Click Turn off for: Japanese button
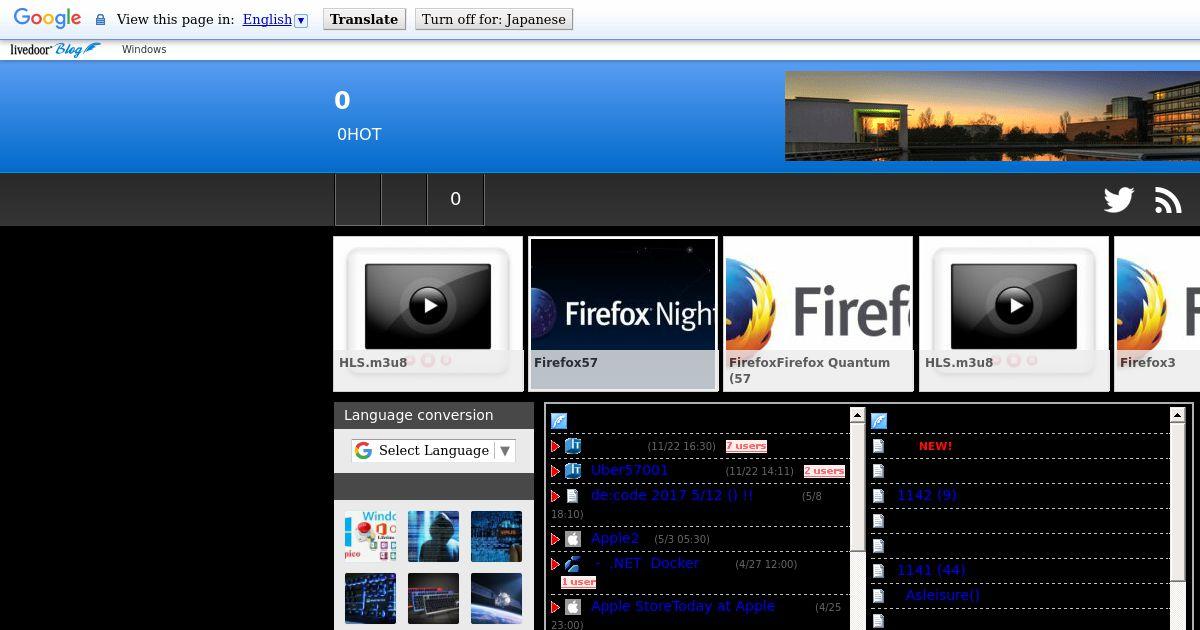This screenshot has height=630, width=1200. 494,19
